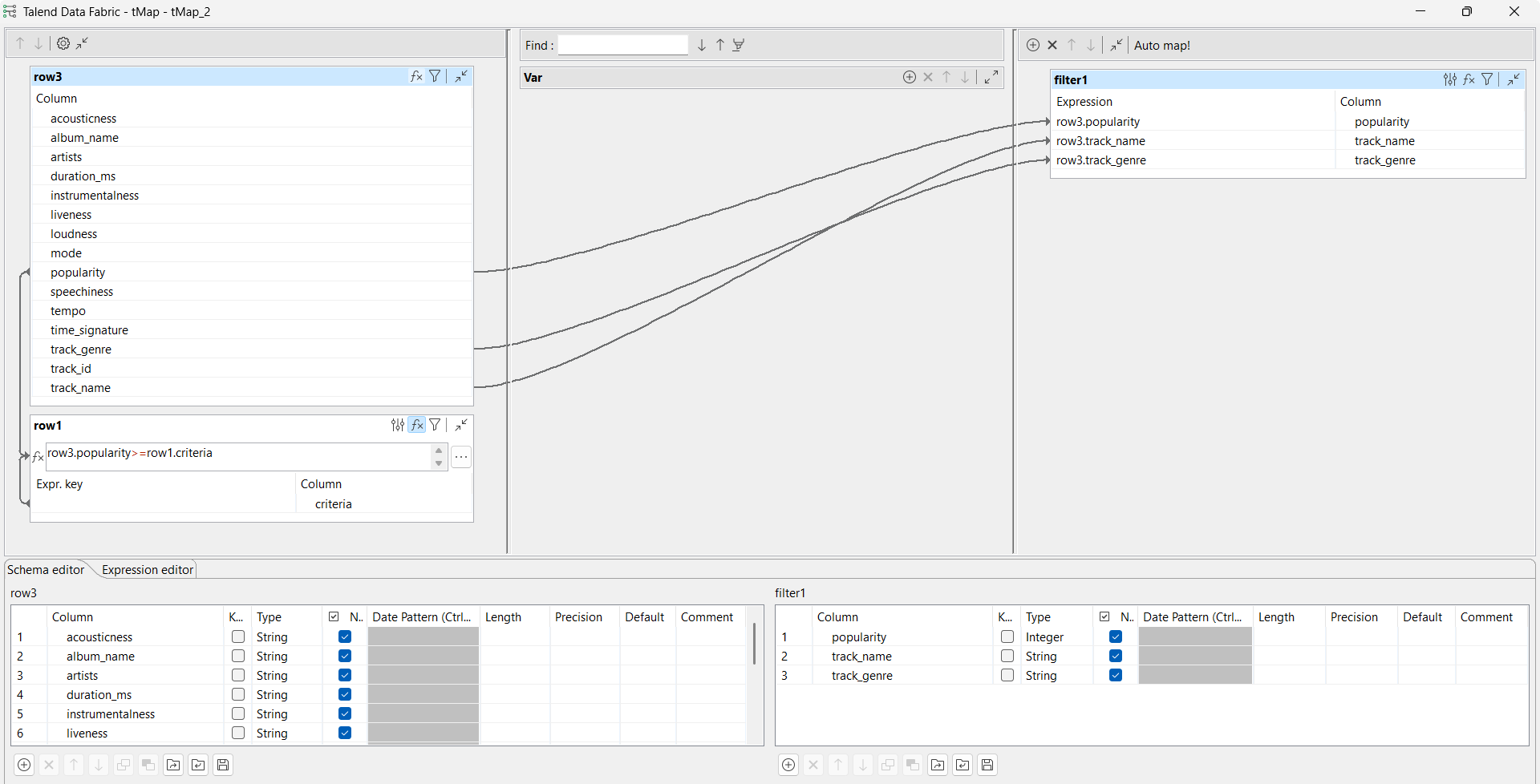Open tMap settings icon on row1 table
This screenshot has width=1540, height=784.
[398, 425]
